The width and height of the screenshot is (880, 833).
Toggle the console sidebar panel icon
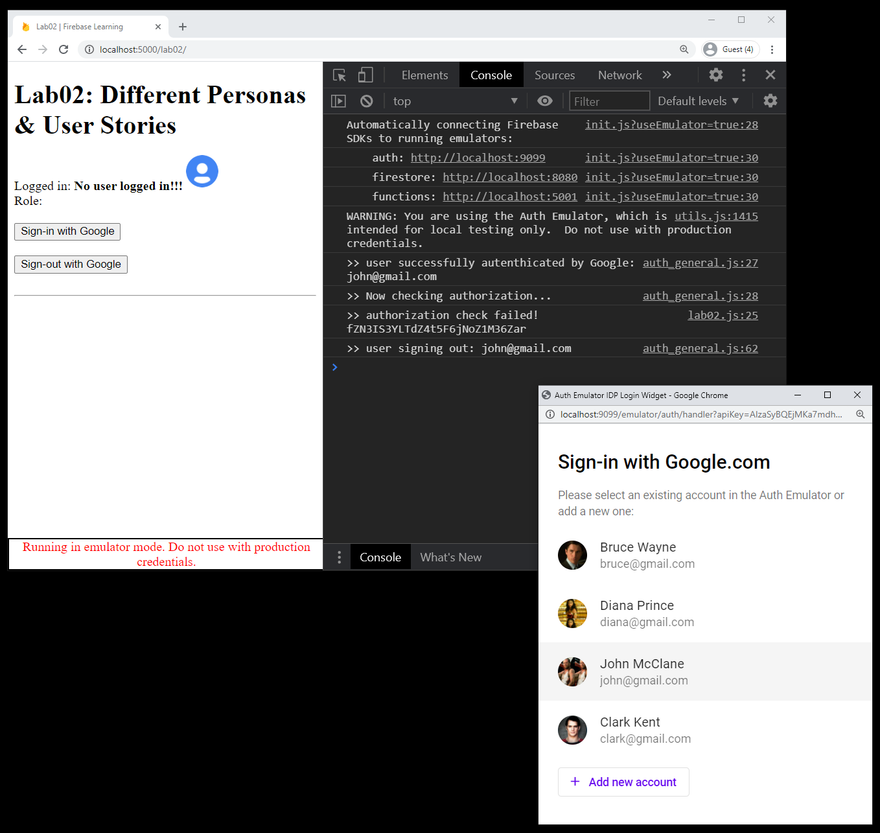tap(338, 101)
